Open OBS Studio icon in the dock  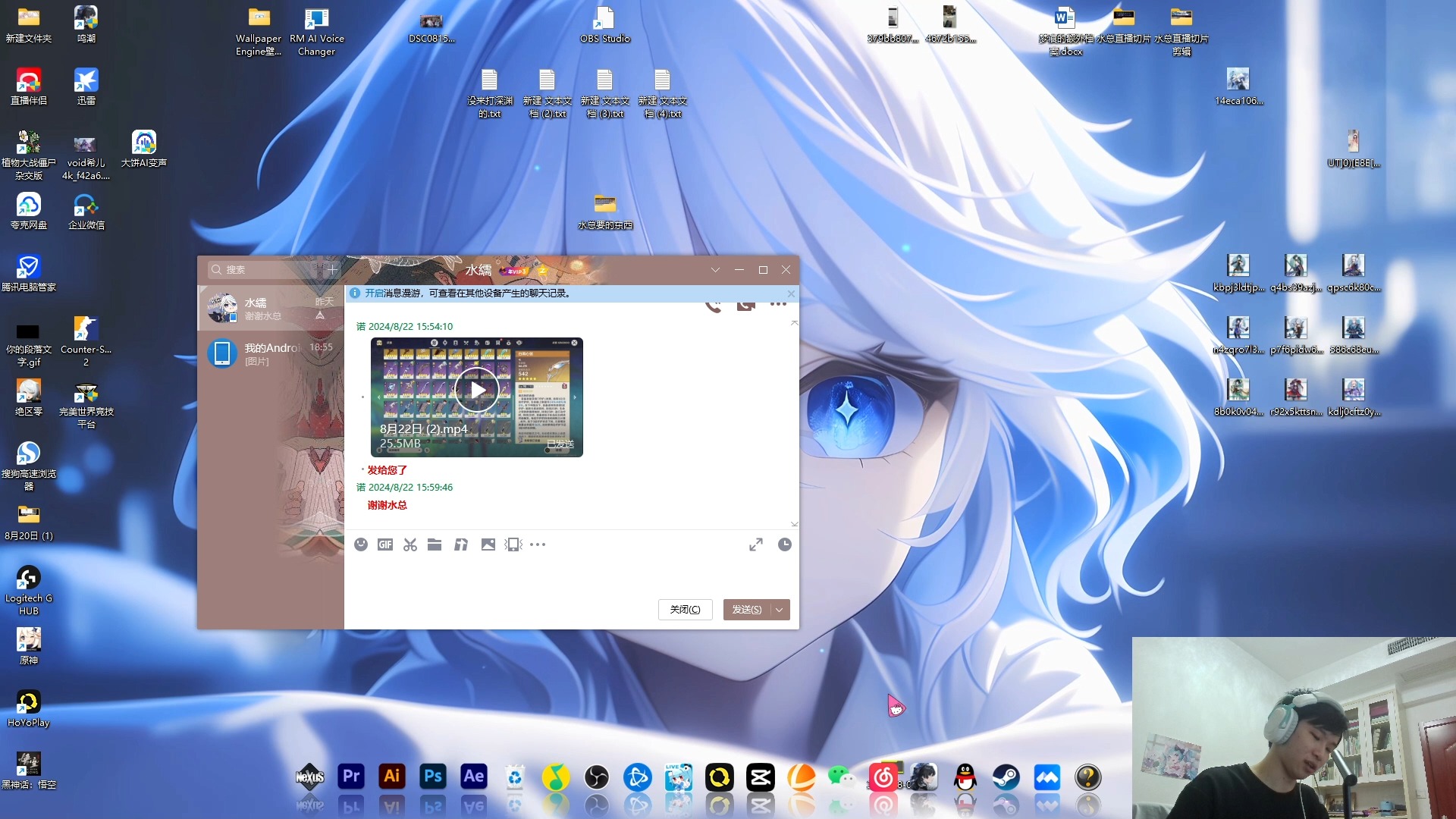(x=597, y=777)
